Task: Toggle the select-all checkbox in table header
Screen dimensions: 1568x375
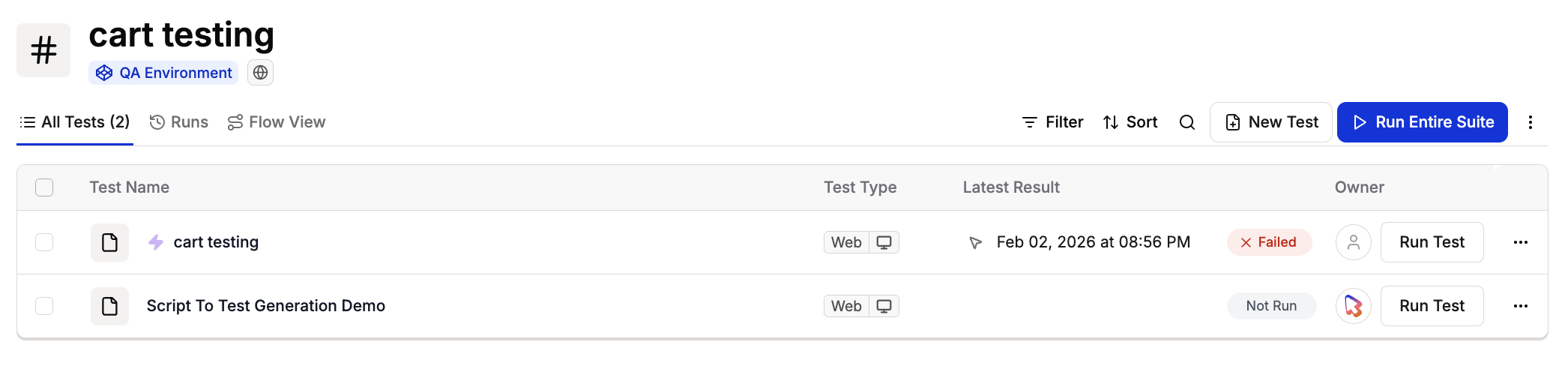Action: coord(44,187)
